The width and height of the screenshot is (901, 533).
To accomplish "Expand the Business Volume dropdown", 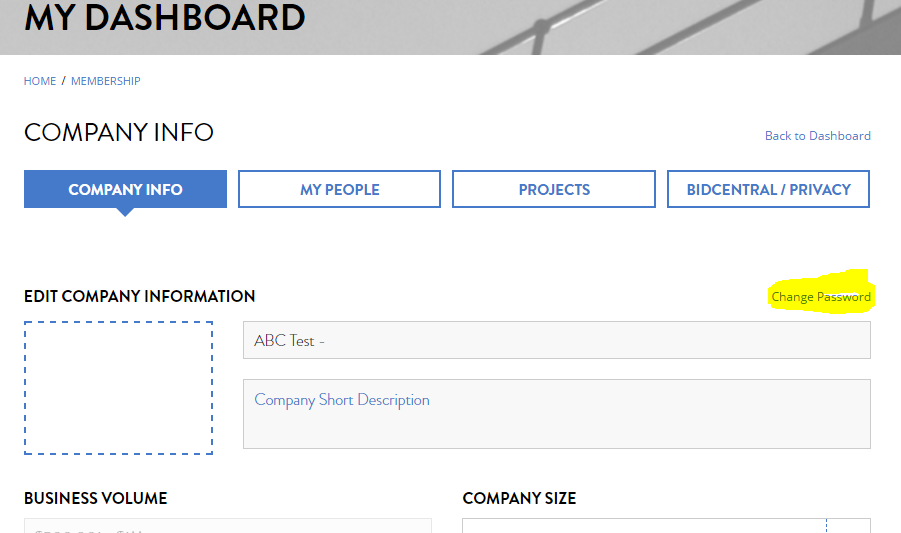I will [x=227, y=526].
